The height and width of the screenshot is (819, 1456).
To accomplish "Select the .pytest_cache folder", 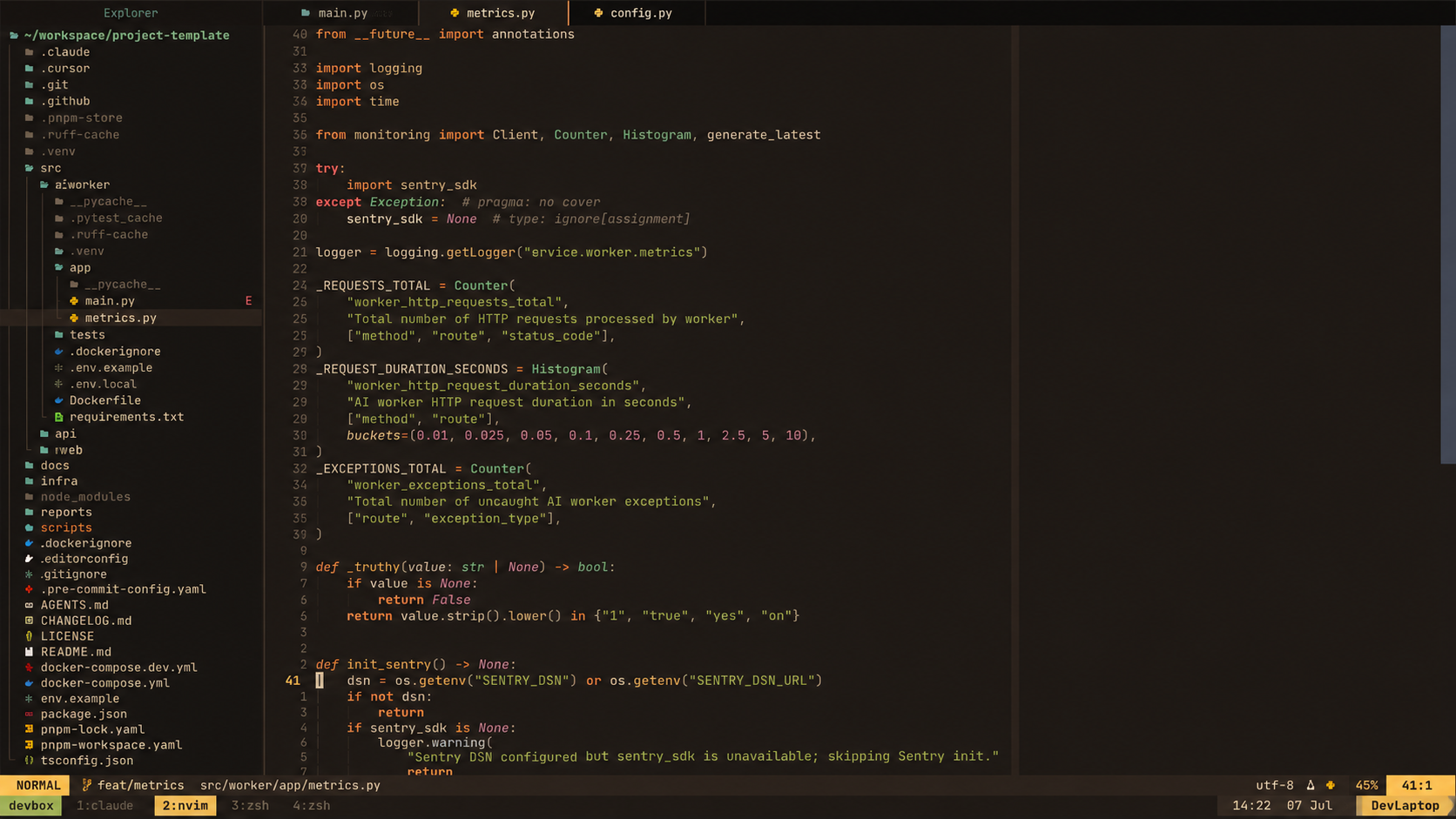I will click(x=116, y=218).
